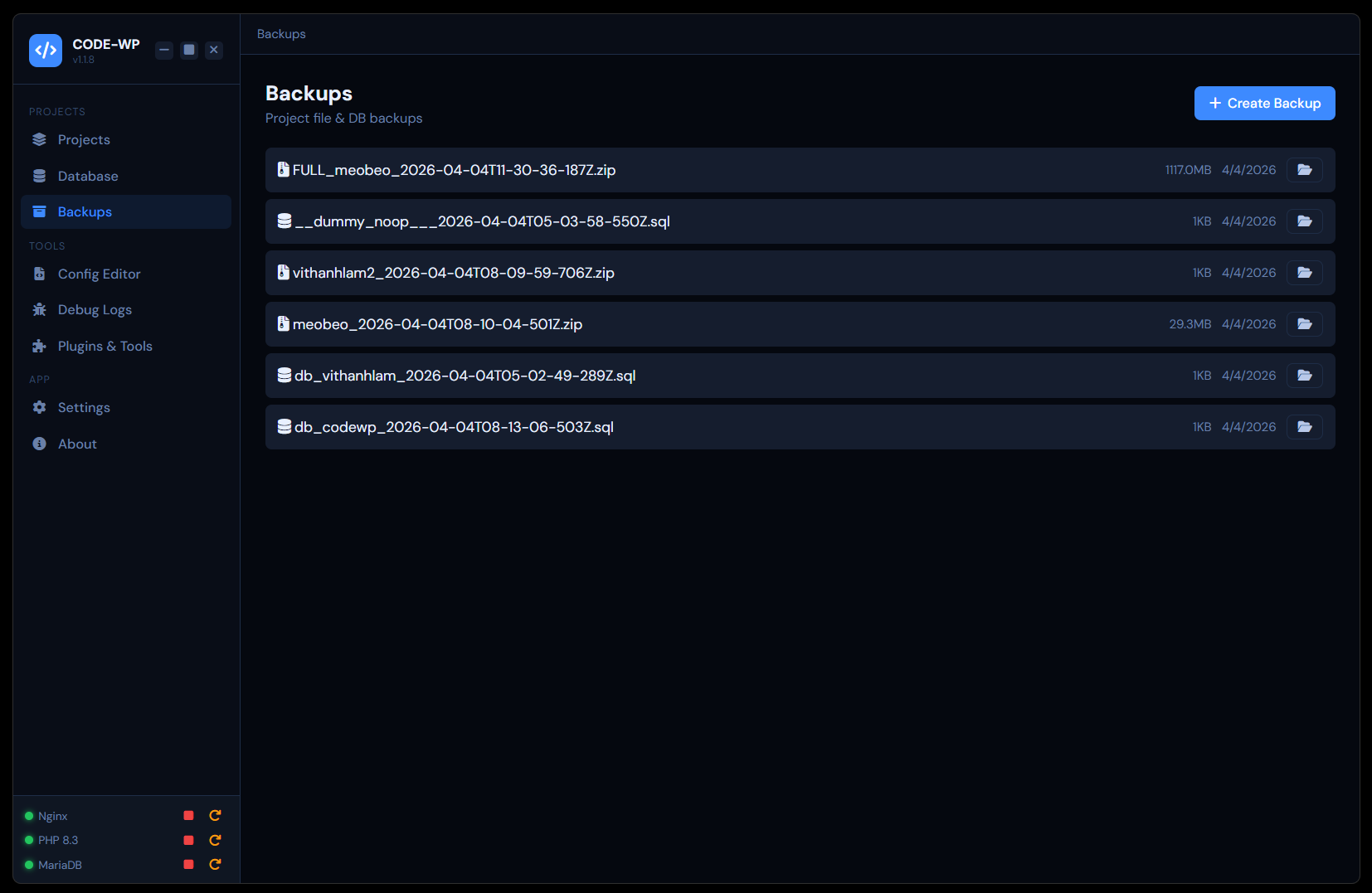Go to Projects in sidebar
Image resolution: width=1372 pixels, height=893 pixels.
(x=84, y=140)
